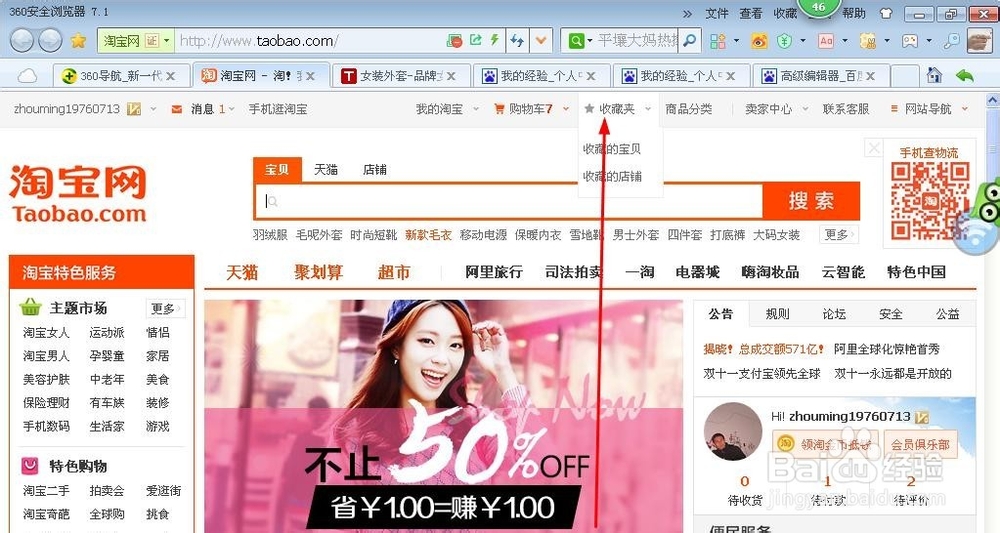
Task: Click the Taobao logo
Action: coord(78,193)
